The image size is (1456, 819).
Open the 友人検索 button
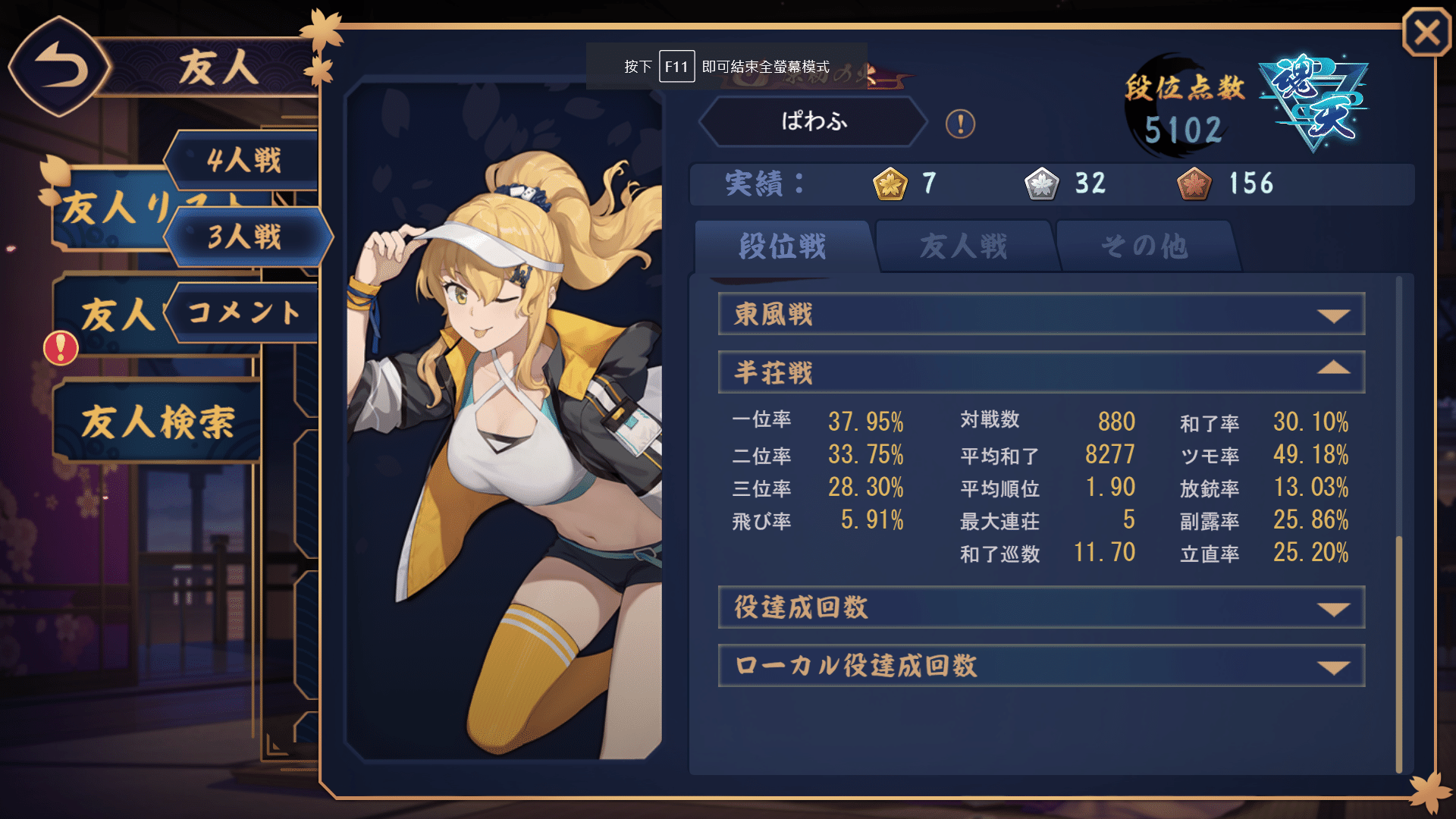[157, 422]
